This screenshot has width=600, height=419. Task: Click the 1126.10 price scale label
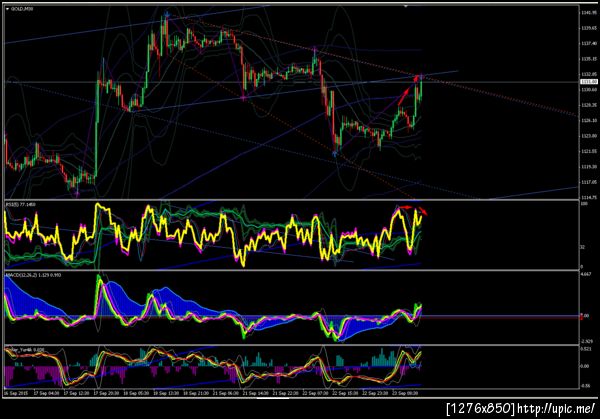pos(589,121)
